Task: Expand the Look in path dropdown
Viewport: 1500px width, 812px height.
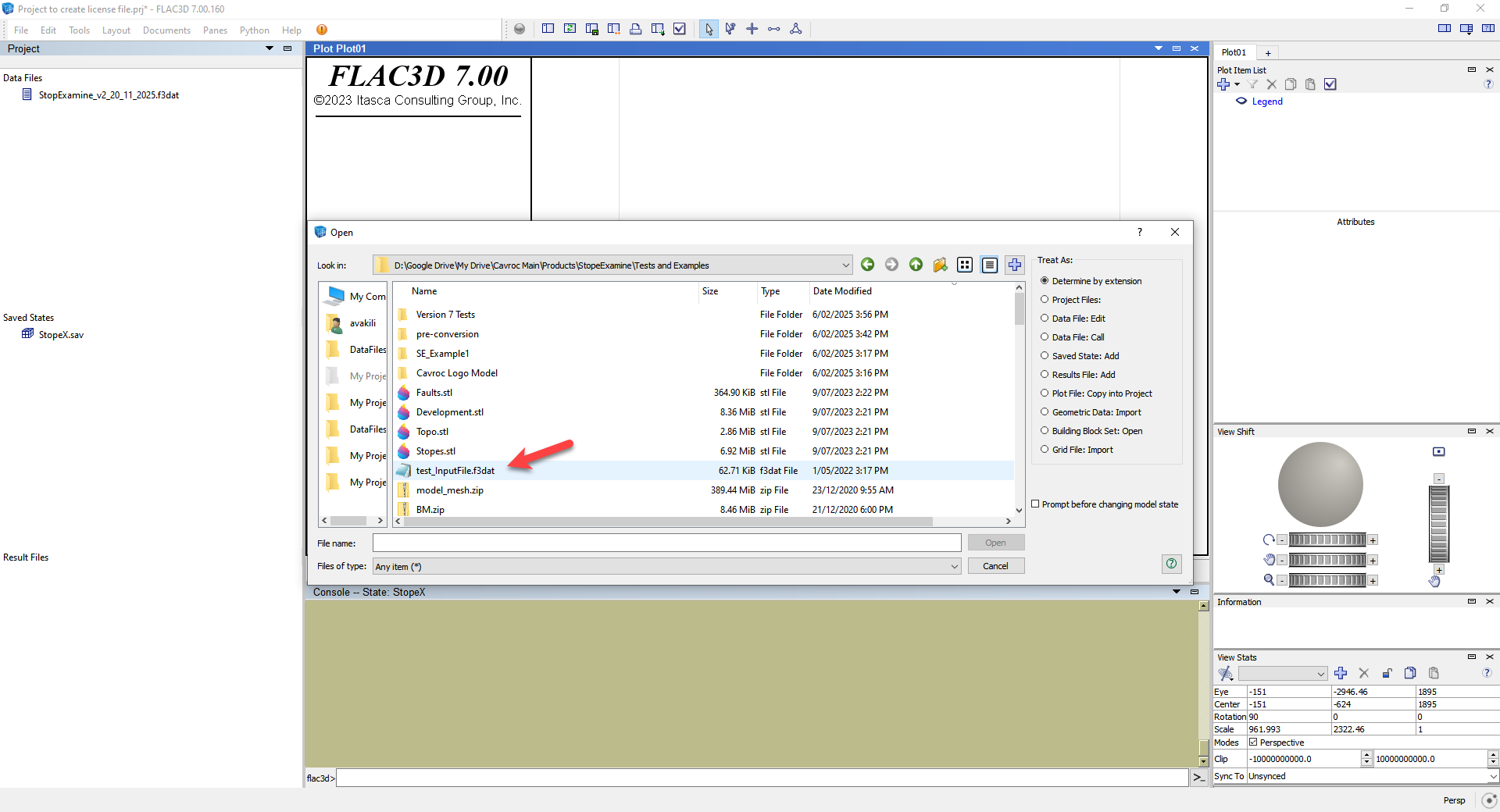Action: [x=845, y=265]
